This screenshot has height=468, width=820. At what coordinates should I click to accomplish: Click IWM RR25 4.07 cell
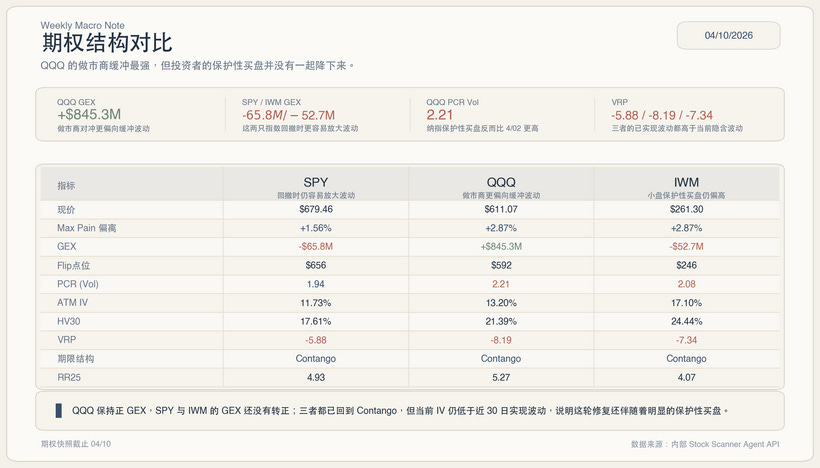[x=686, y=377]
